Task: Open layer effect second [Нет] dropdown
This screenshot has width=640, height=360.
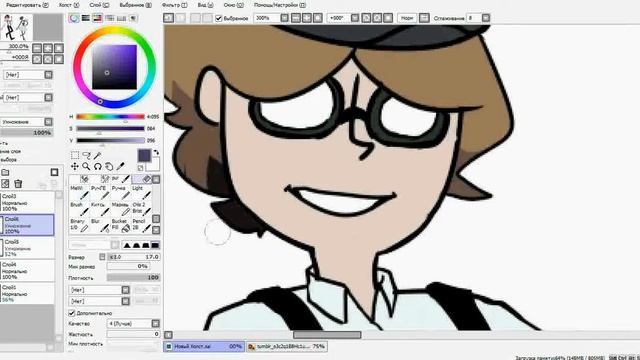Action: point(48,98)
